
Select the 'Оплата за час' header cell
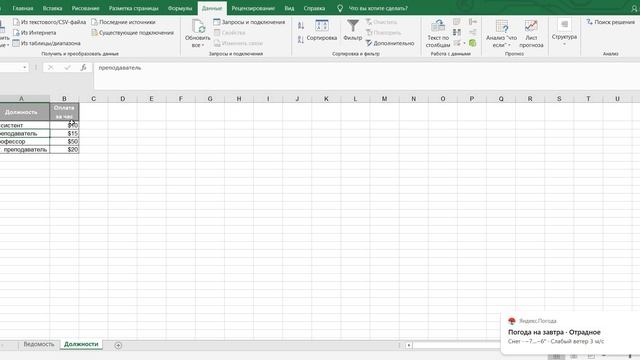click(64, 112)
